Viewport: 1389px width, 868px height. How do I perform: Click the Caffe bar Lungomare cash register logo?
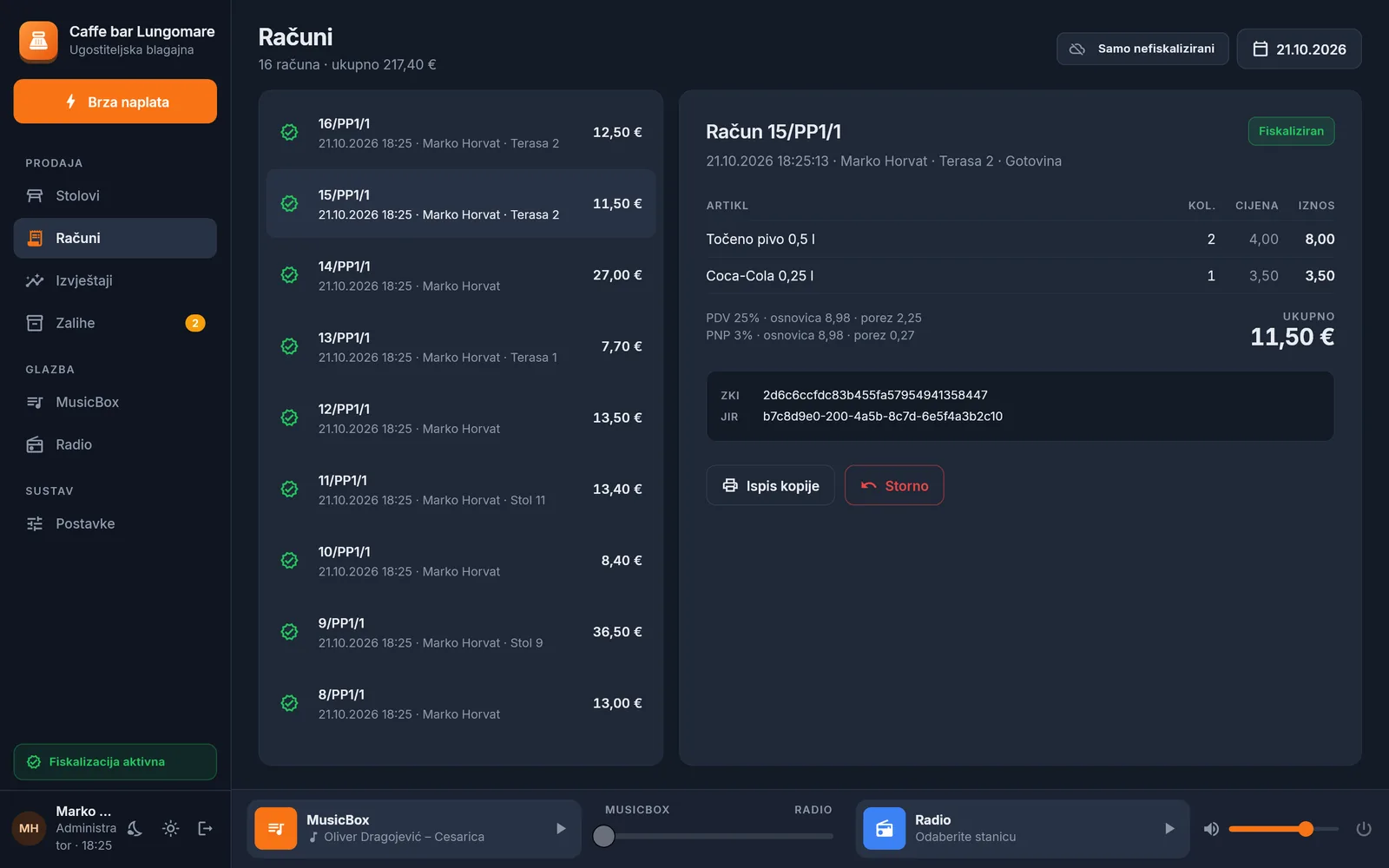pos(38,41)
